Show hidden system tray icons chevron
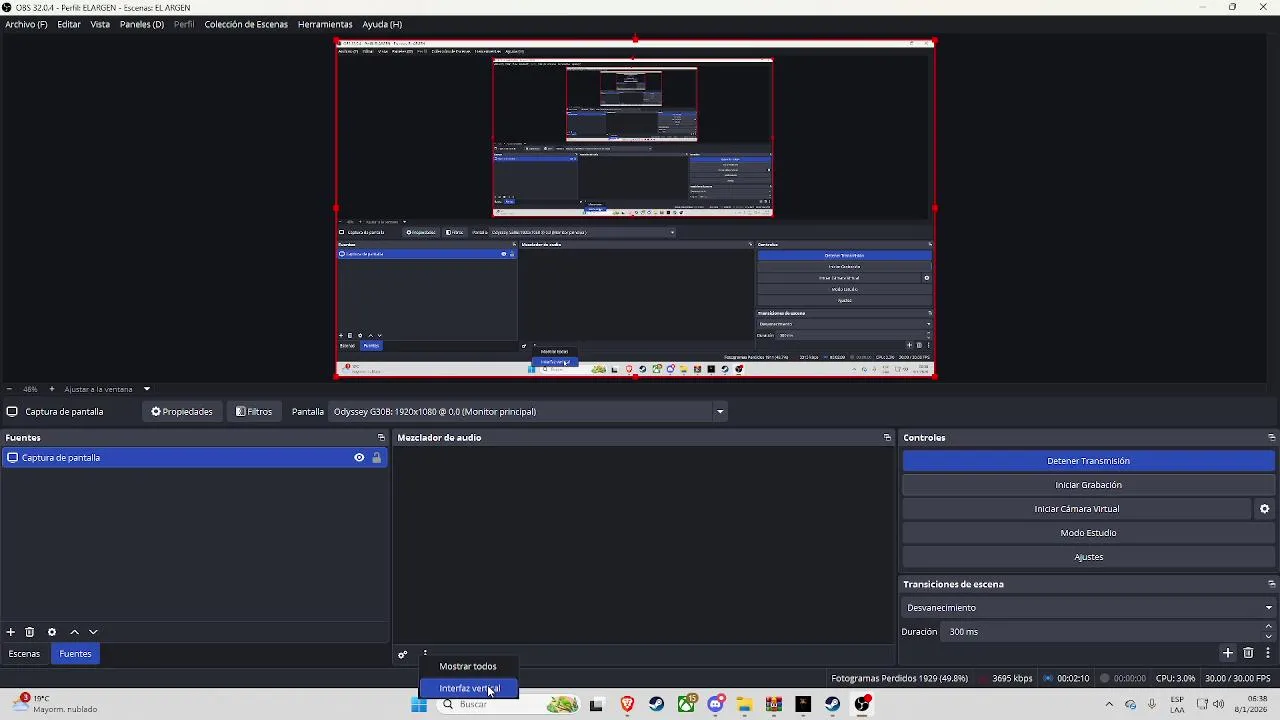 [x=1108, y=705]
